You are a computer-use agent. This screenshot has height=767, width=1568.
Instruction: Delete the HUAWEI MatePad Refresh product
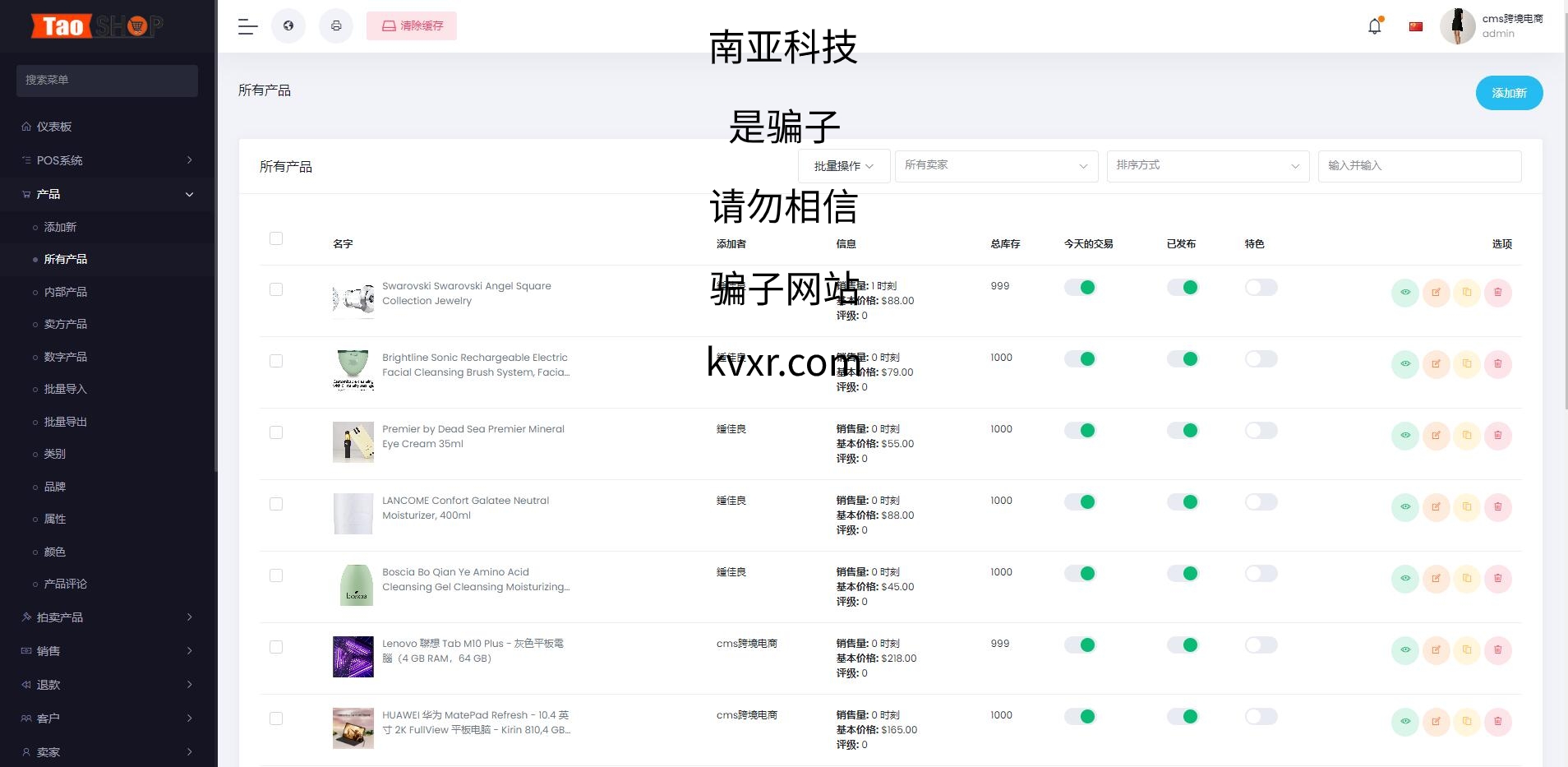point(1497,722)
